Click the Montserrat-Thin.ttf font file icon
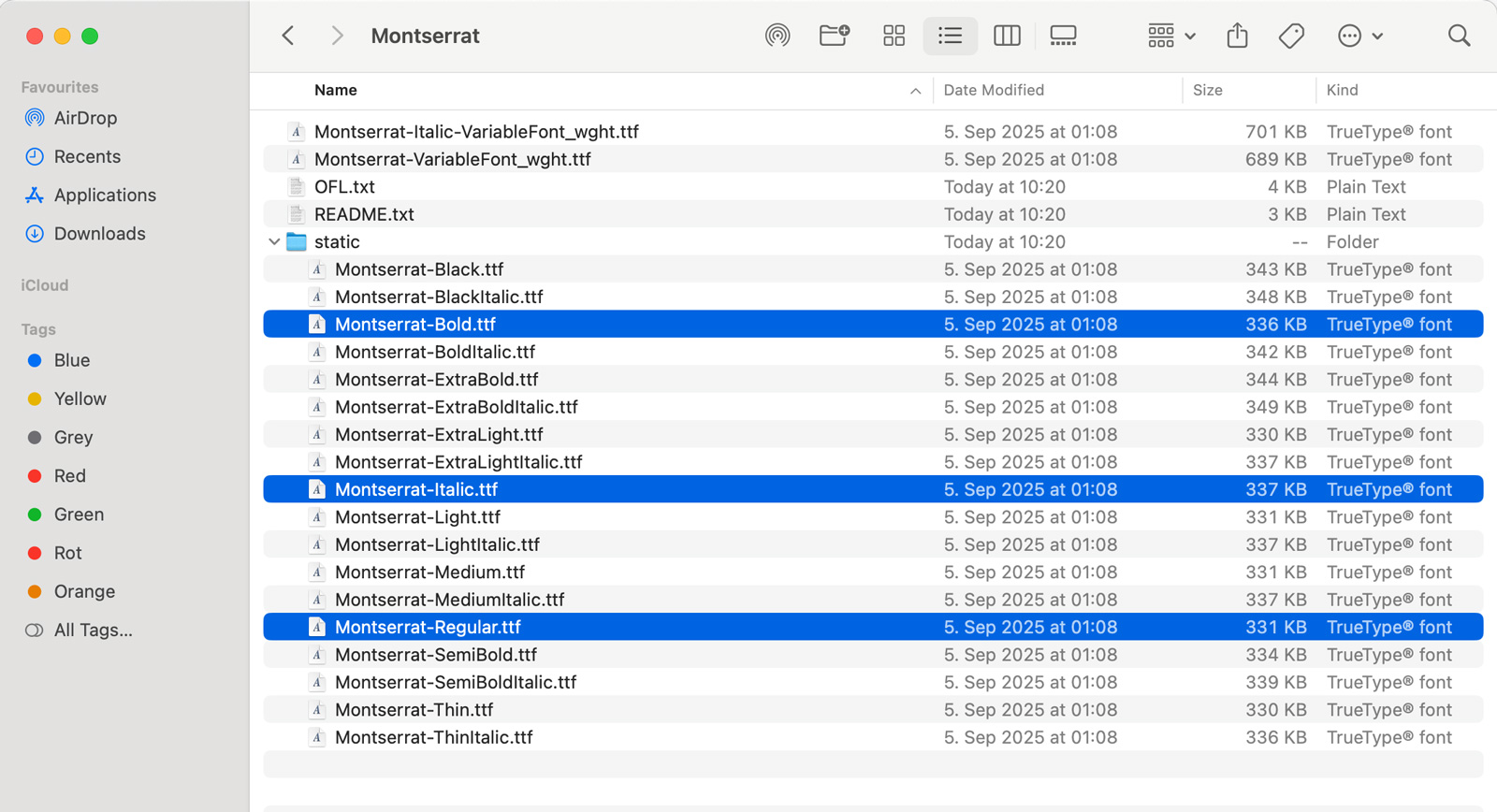 [x=317, y=710]
